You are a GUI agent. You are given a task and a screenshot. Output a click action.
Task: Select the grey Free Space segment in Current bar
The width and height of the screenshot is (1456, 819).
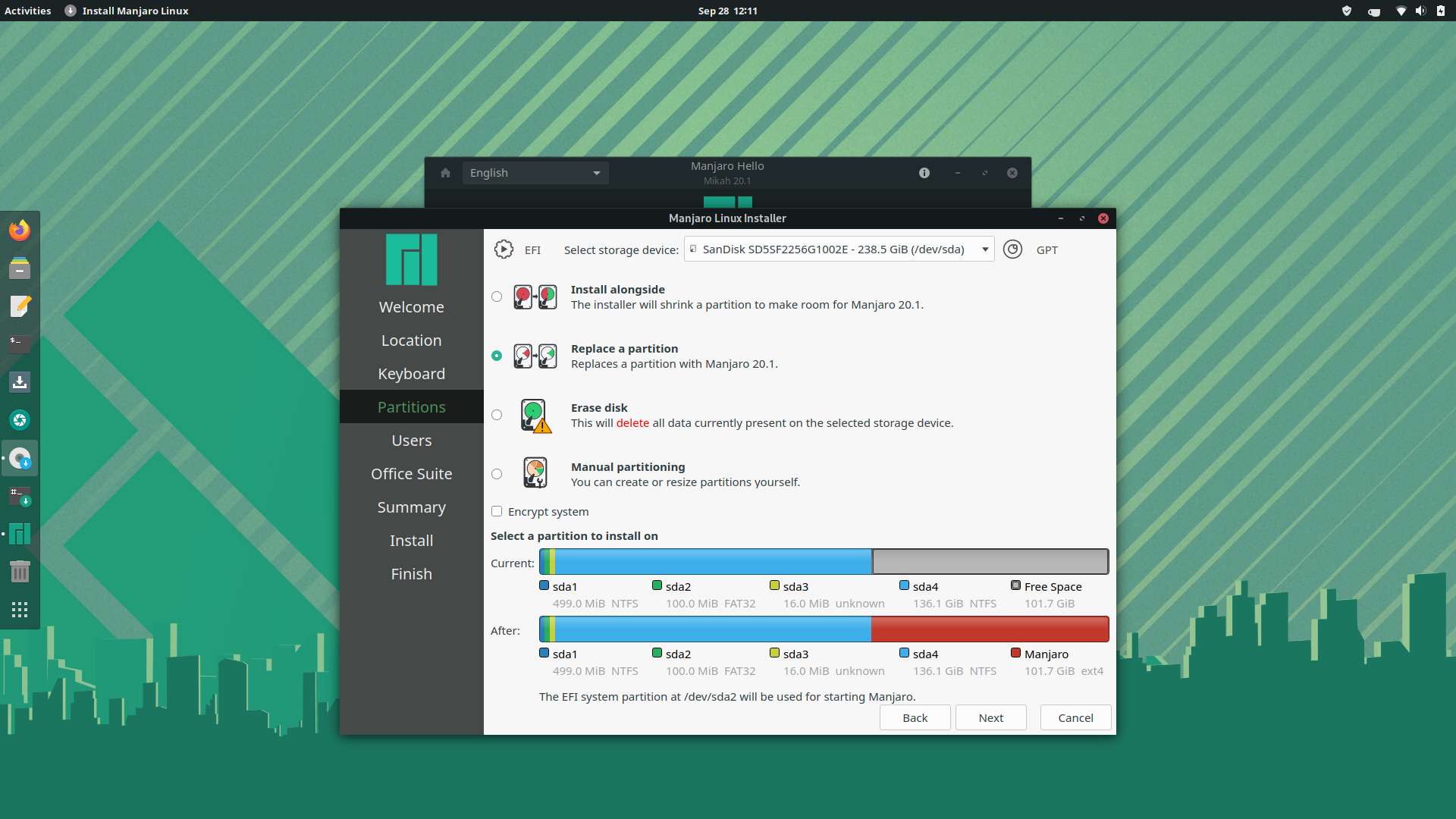coord(990,562)
